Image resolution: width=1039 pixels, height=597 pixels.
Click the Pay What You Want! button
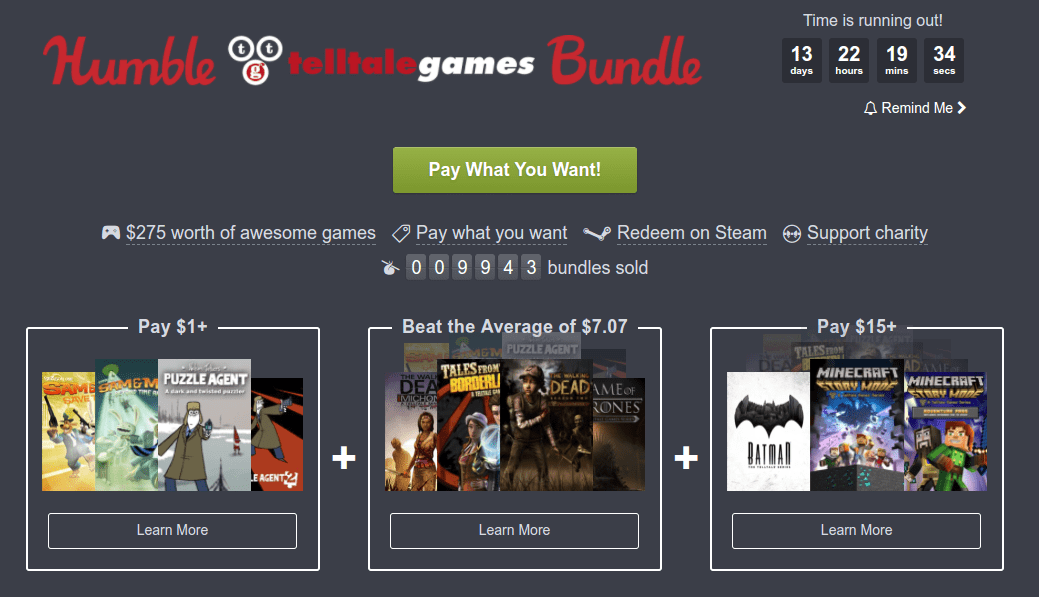[515, 170]
